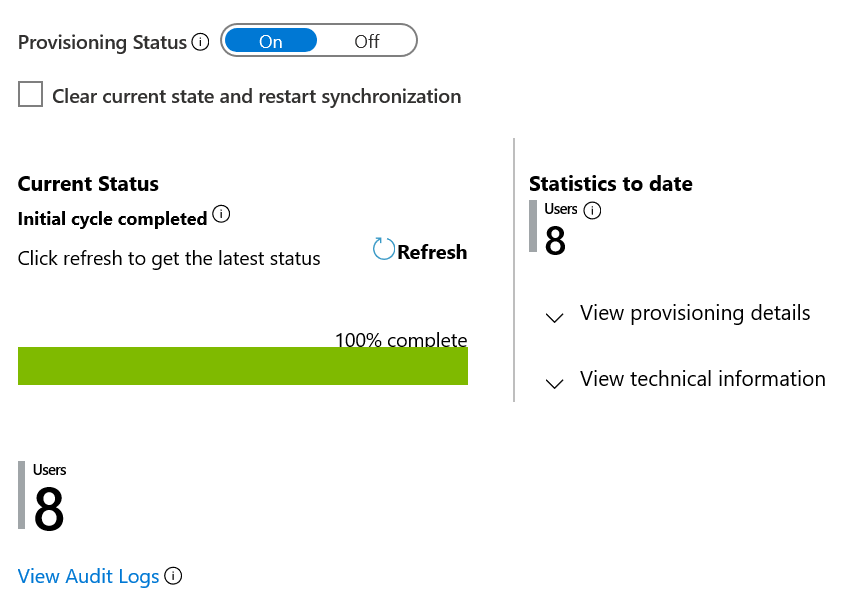Viewport: 844px width, 596px height.
Task: Click the 100% complete progress bar
Action: [x=242, y=366]
